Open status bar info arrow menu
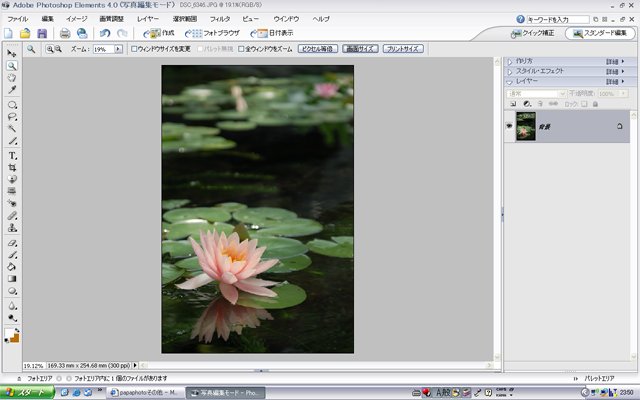This screenshot has width=640, height=400. [135, 365]
